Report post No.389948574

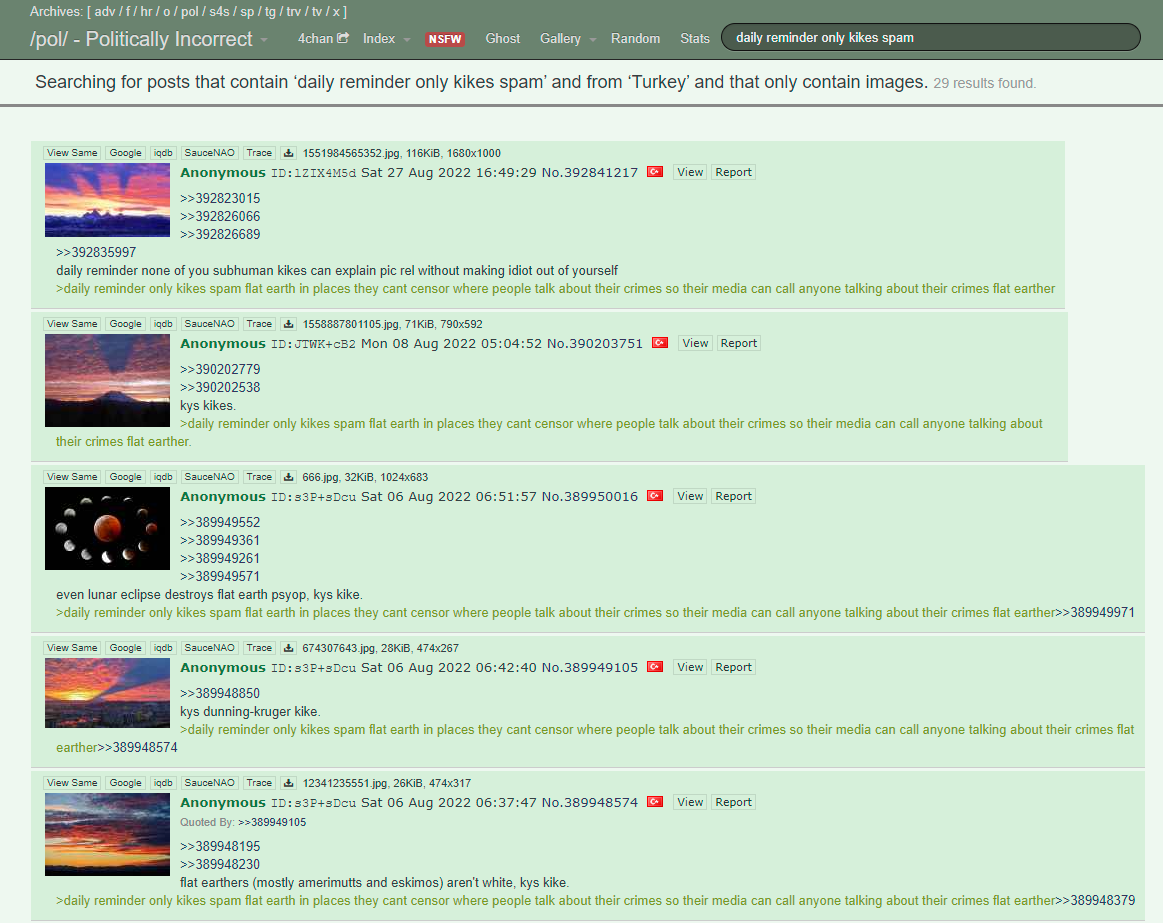point(734,802)
